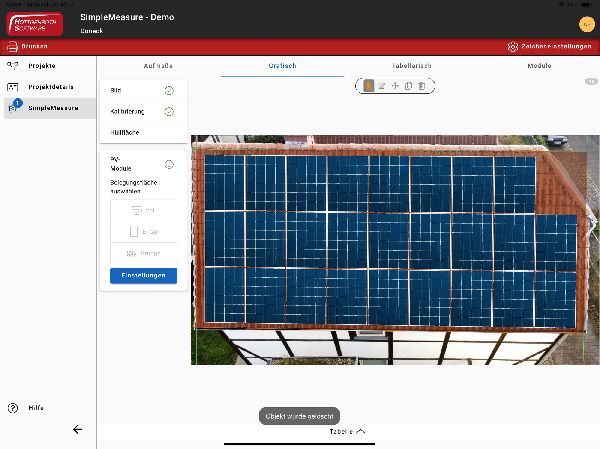Open Projektdetails in sidebar
This screenshot has width=600, height=449.
pyautogui.click(x=50, y=86)
